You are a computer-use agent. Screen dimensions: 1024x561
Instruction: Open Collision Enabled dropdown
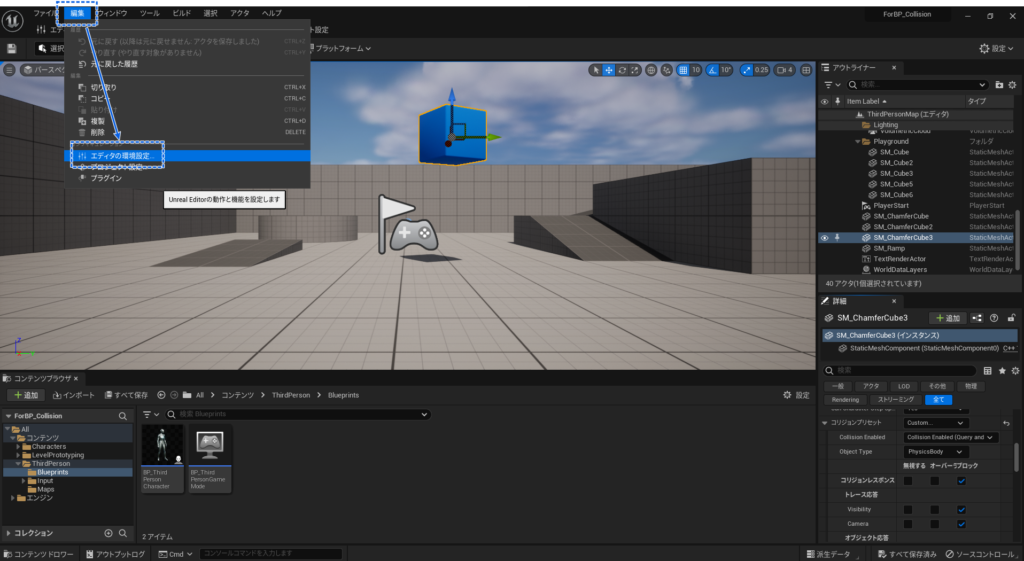pyautogui.click(x=950, y=438)
